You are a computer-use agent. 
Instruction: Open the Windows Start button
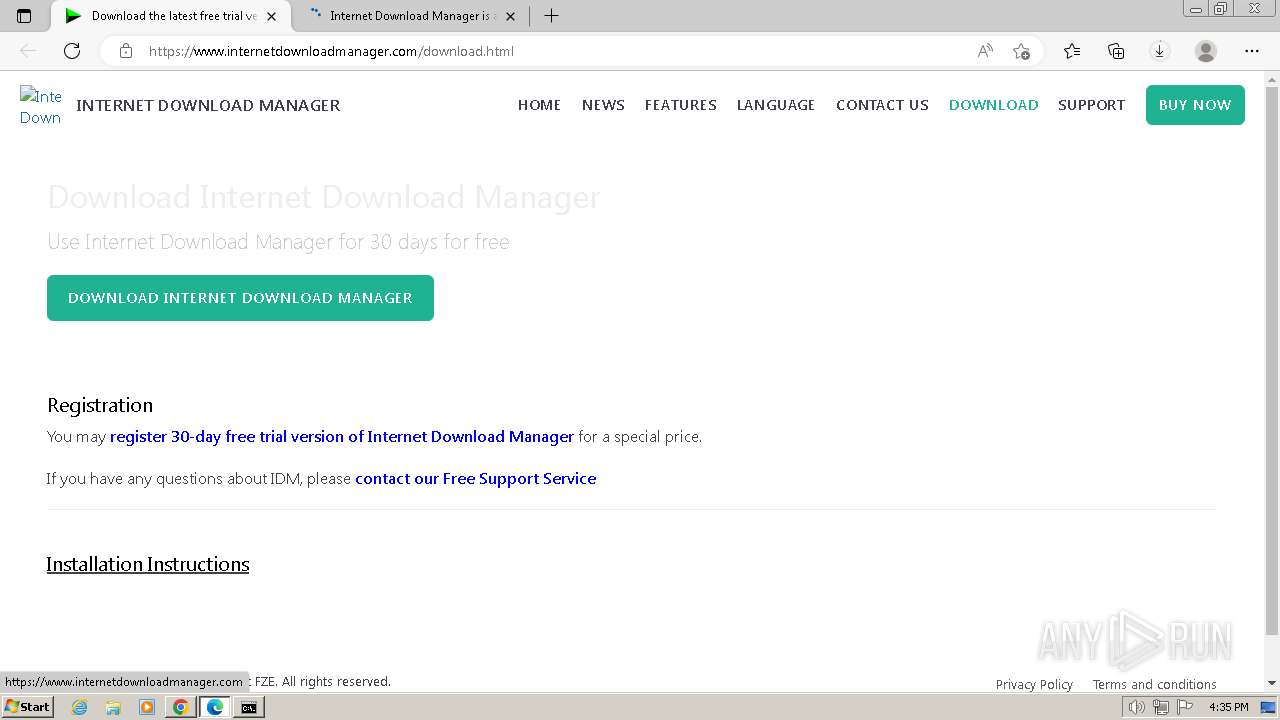[27, 707]
